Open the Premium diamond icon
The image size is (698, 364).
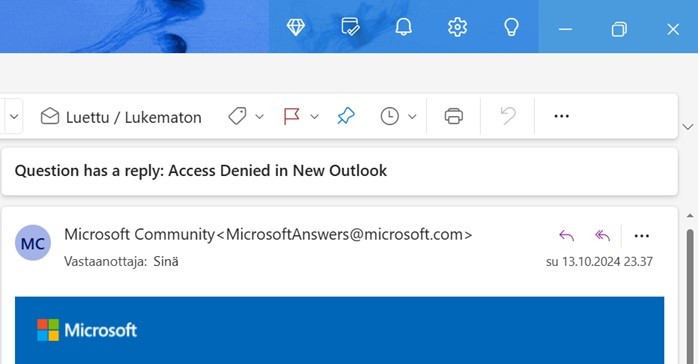[296, 28]
